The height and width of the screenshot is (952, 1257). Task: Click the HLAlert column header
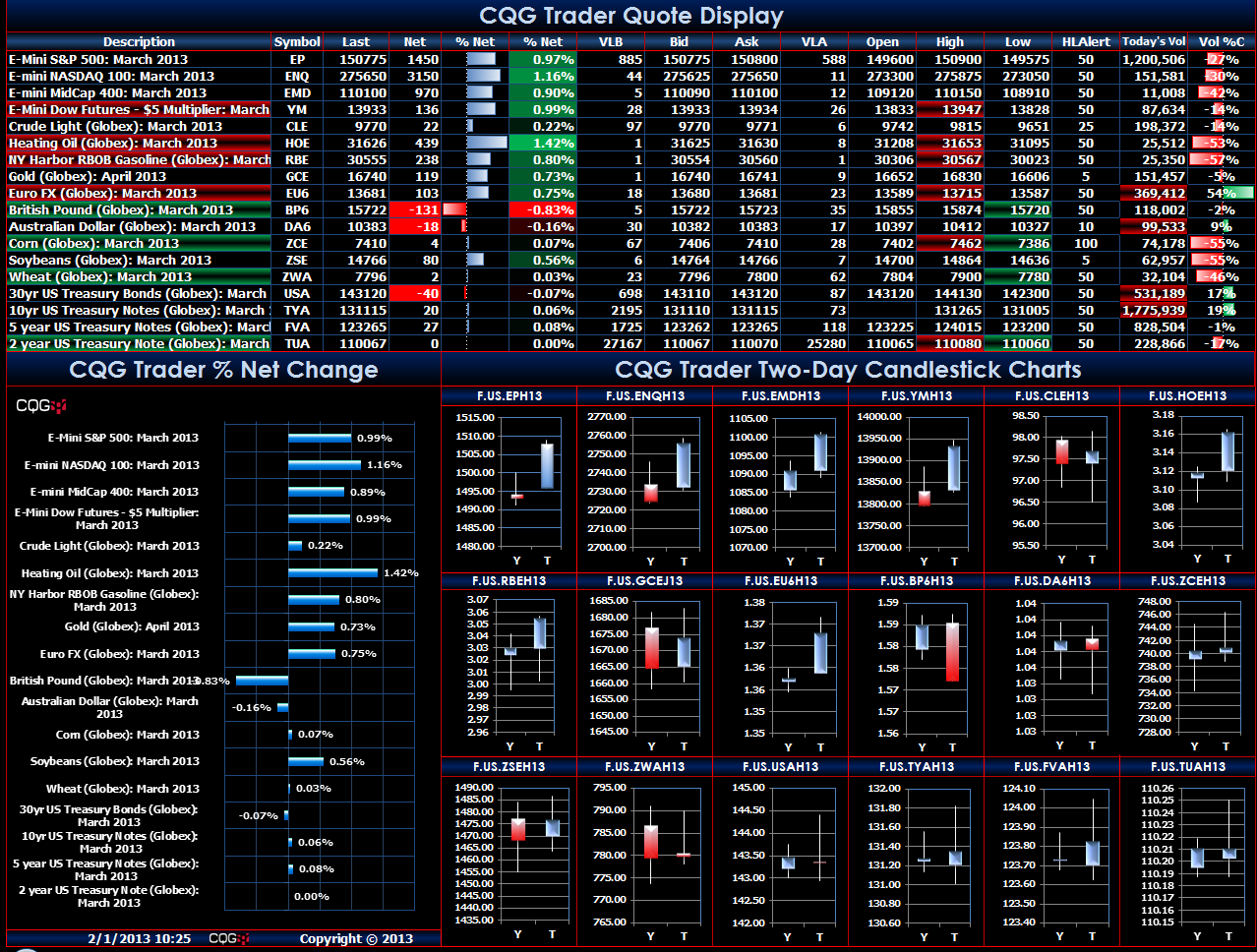pyautogui.click(x=1086, y=41)
